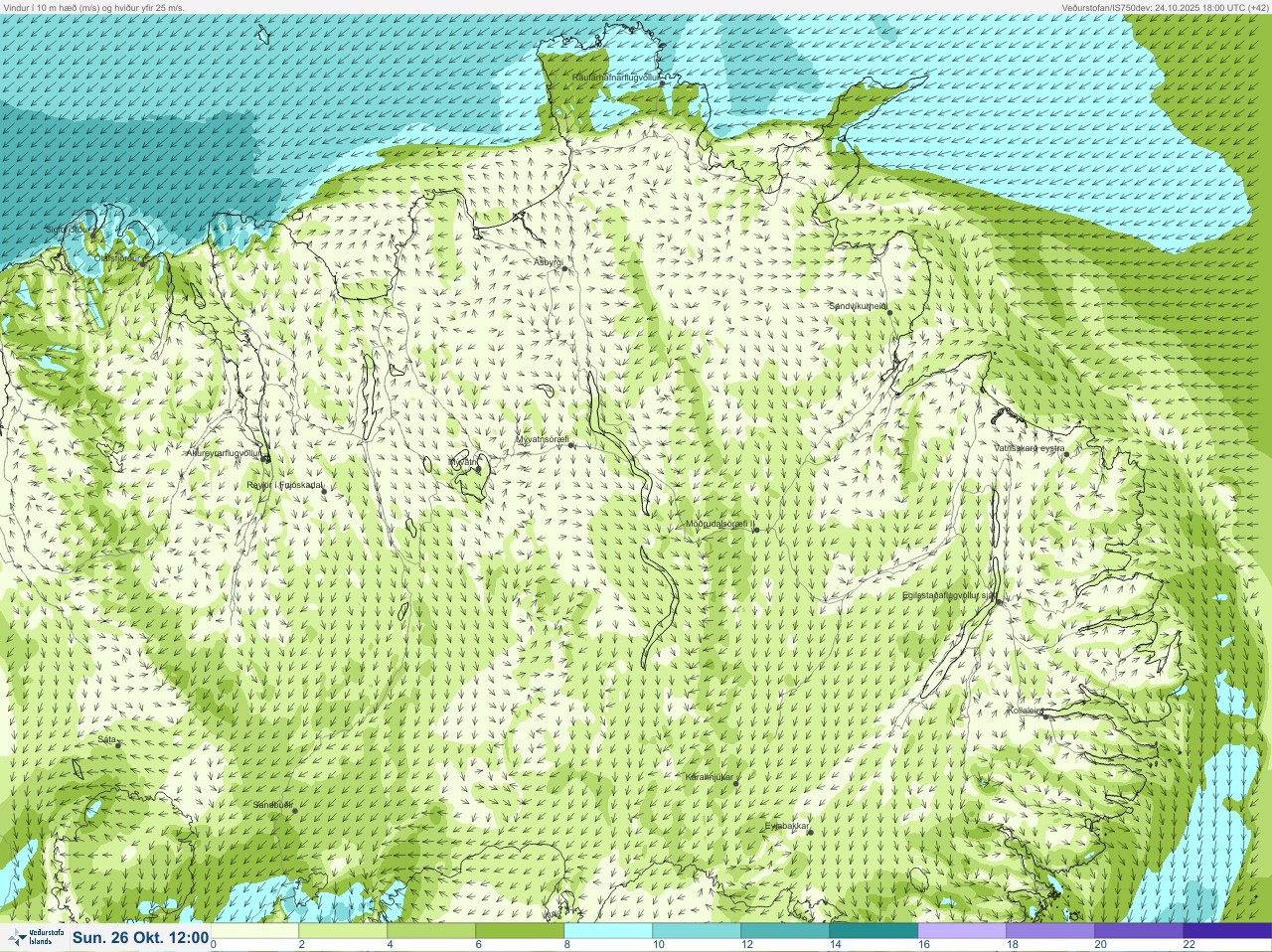
Task: Click the Sandvíkurheiði station dot marker
Action: [890, 312]
